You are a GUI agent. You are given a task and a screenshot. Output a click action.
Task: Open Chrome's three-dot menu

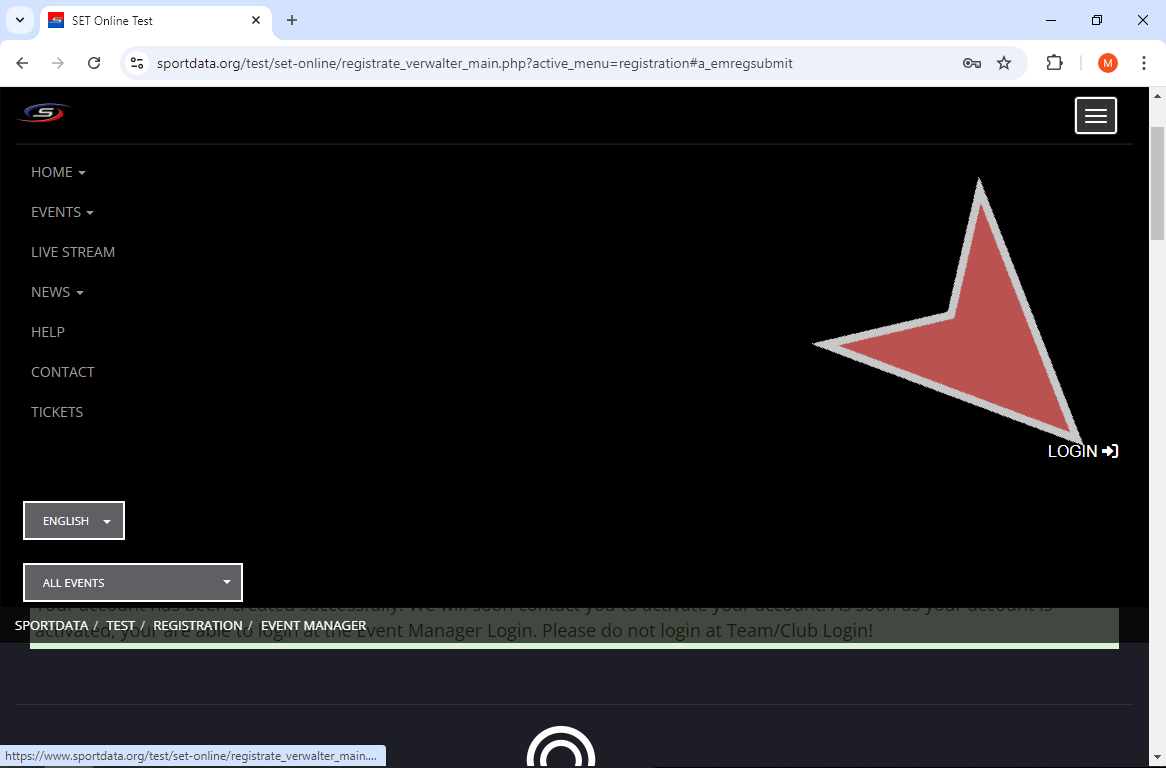(1144, 63)
